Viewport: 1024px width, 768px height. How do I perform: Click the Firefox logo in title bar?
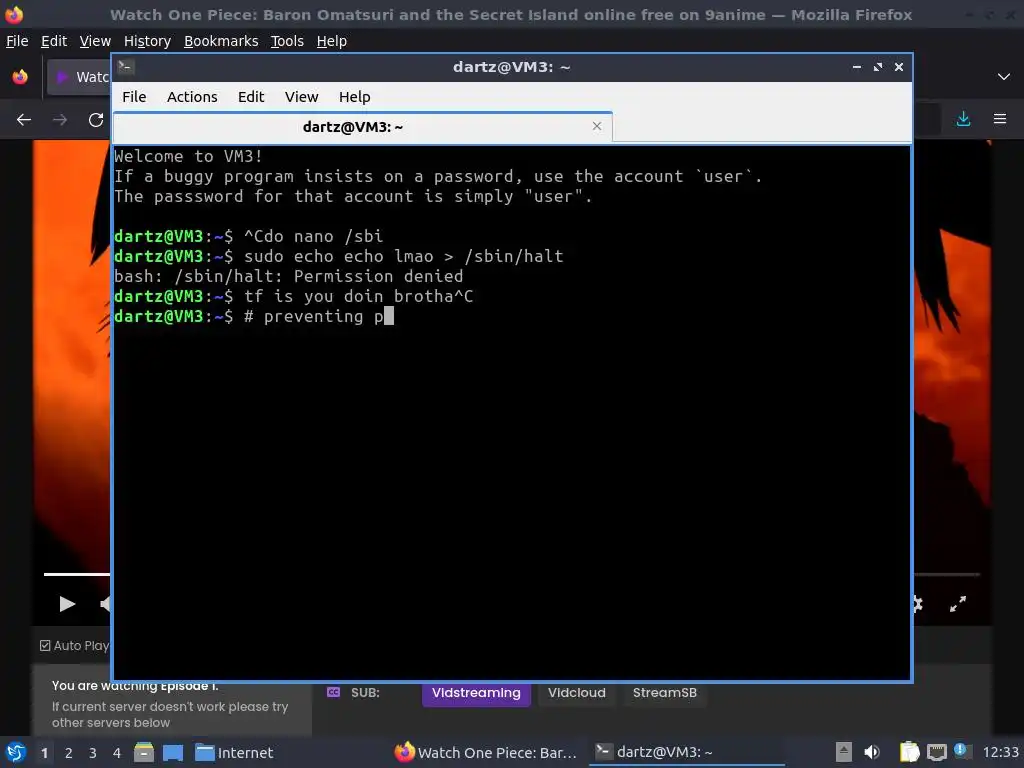14,14
